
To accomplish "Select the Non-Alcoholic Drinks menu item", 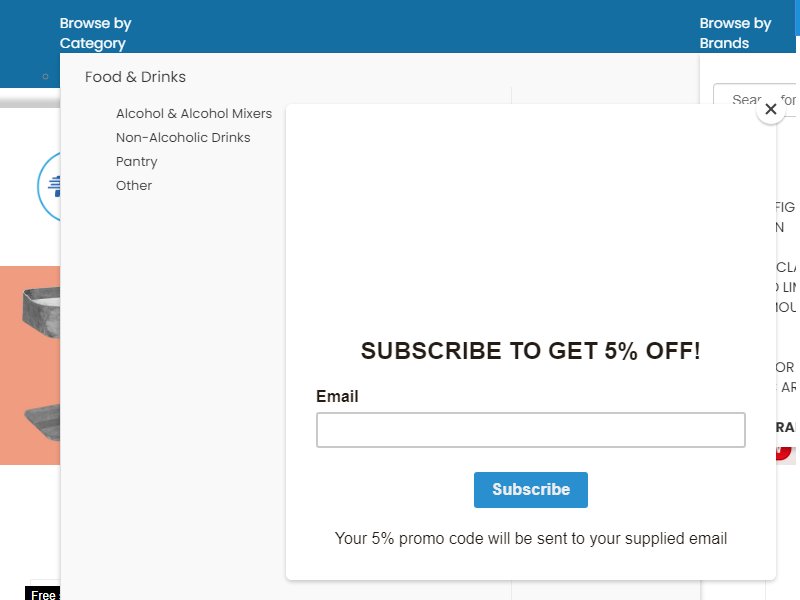I will point(183,137).
